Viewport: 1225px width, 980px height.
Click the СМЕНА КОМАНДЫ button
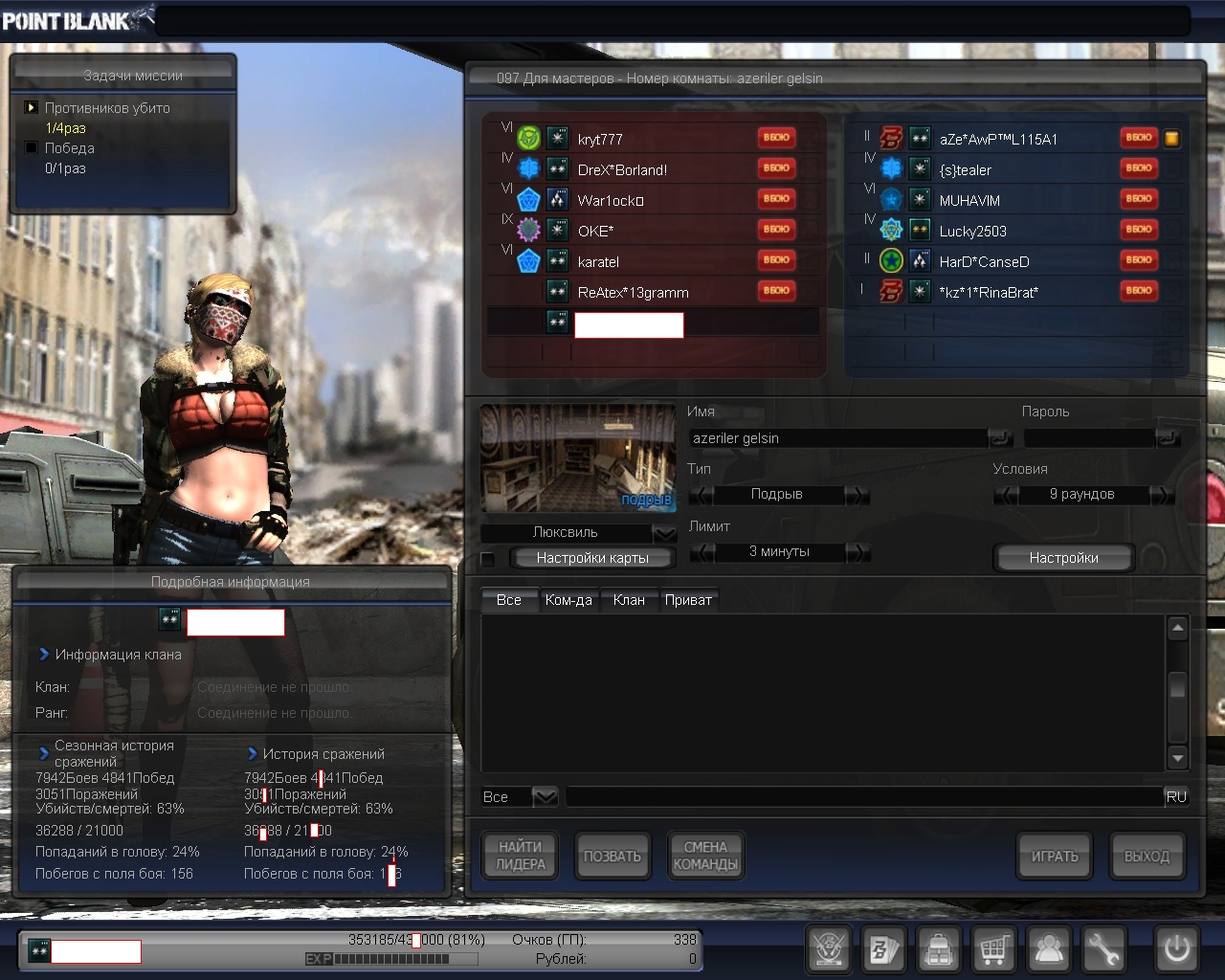click(x=705, y=856)
